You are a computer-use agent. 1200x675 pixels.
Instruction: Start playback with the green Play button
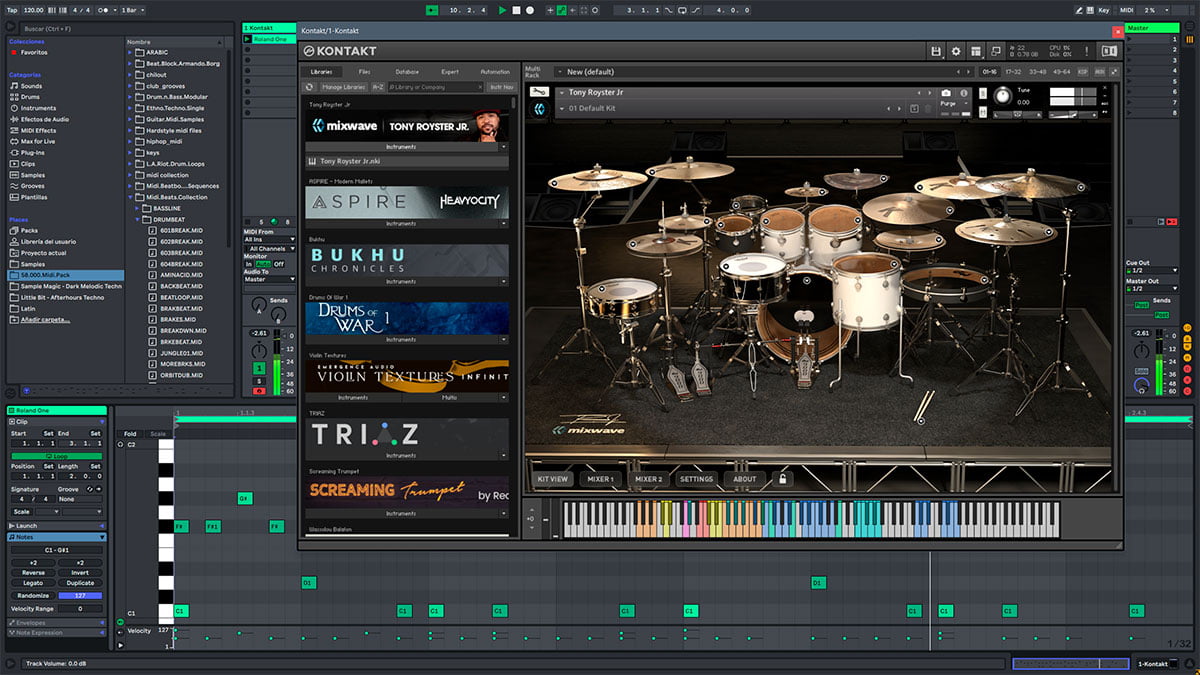pos(502,9)
